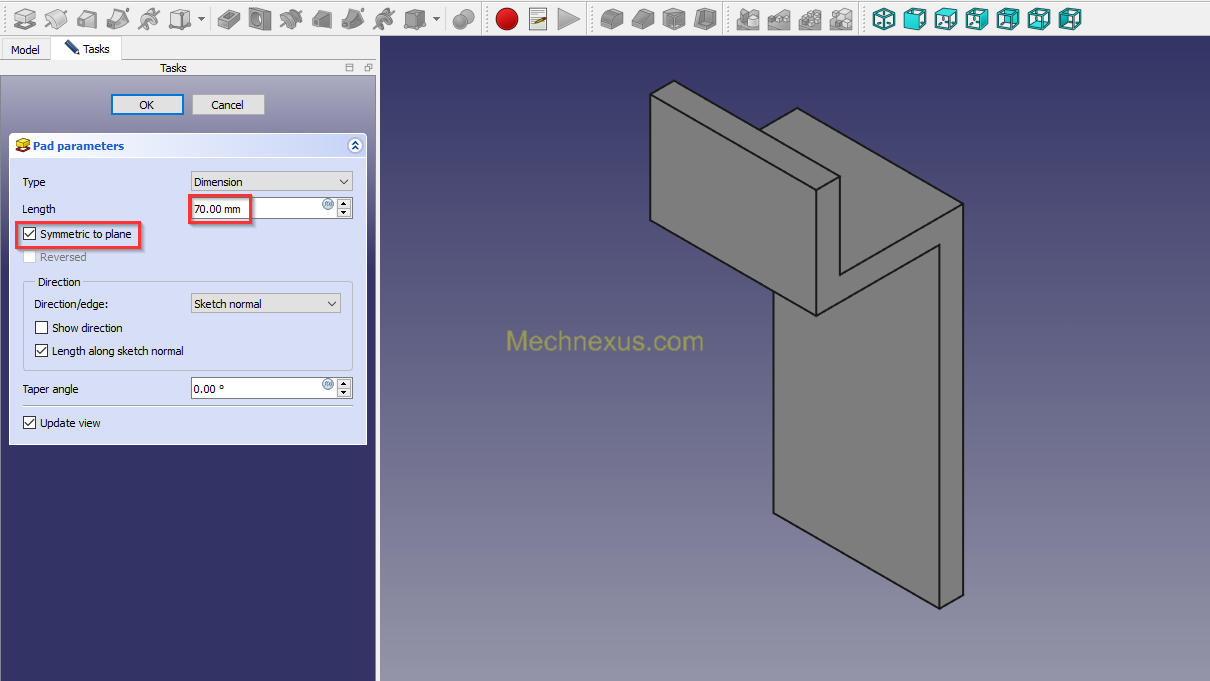Select the Groove tool icon

click(x=291, y=18)
